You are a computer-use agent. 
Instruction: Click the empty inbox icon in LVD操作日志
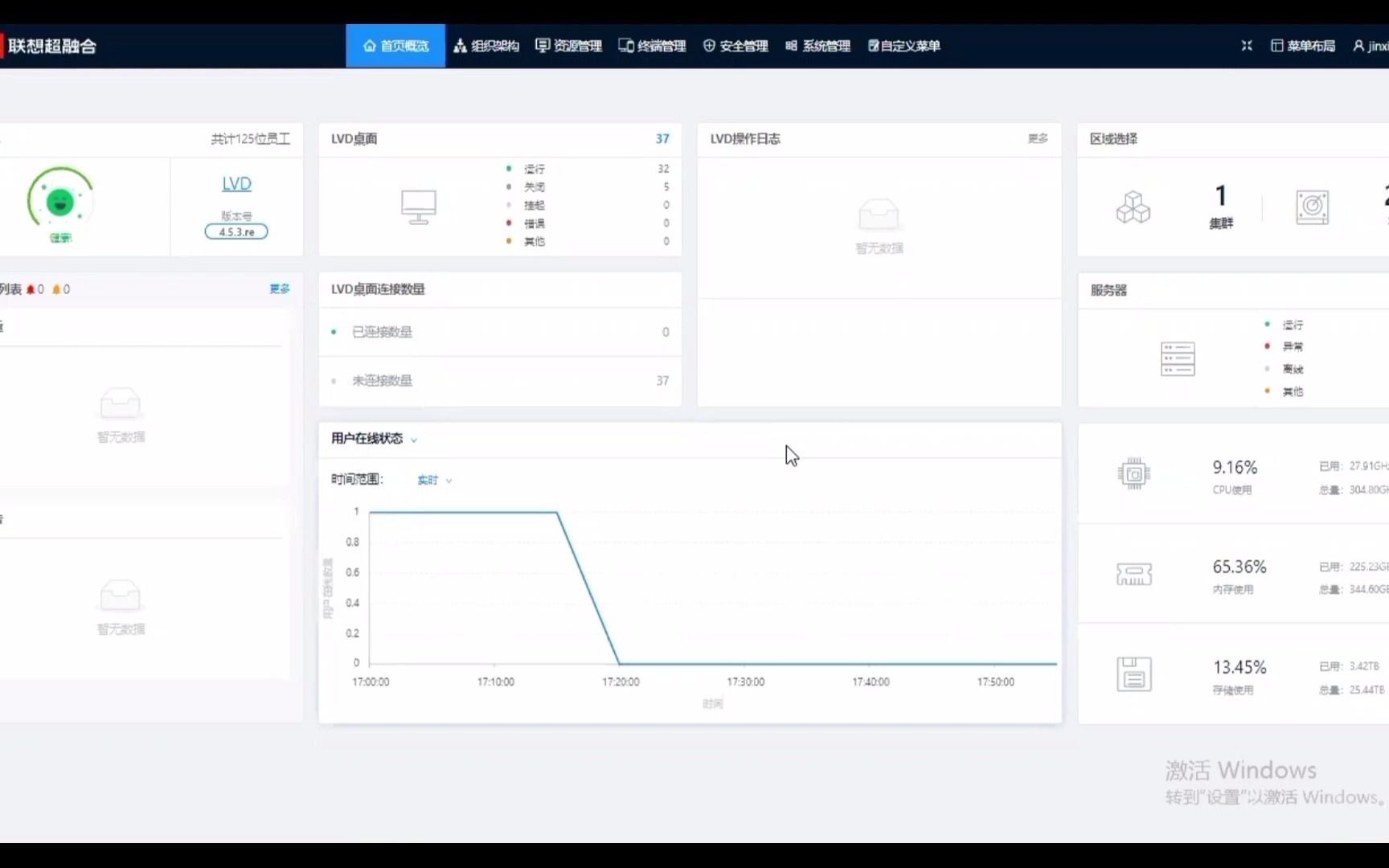(x=879, y=215)
